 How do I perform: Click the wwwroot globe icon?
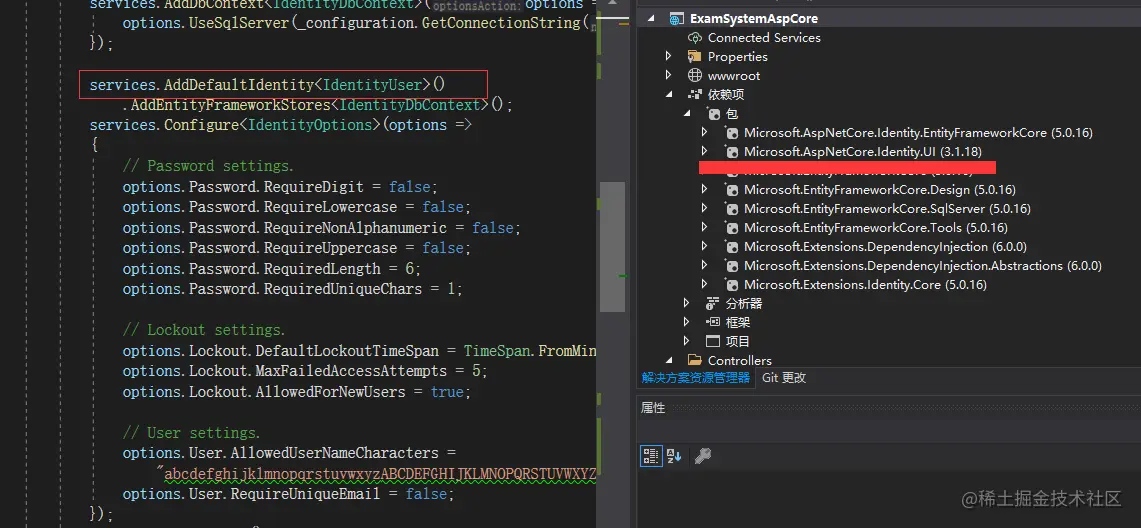click(694, 76)
